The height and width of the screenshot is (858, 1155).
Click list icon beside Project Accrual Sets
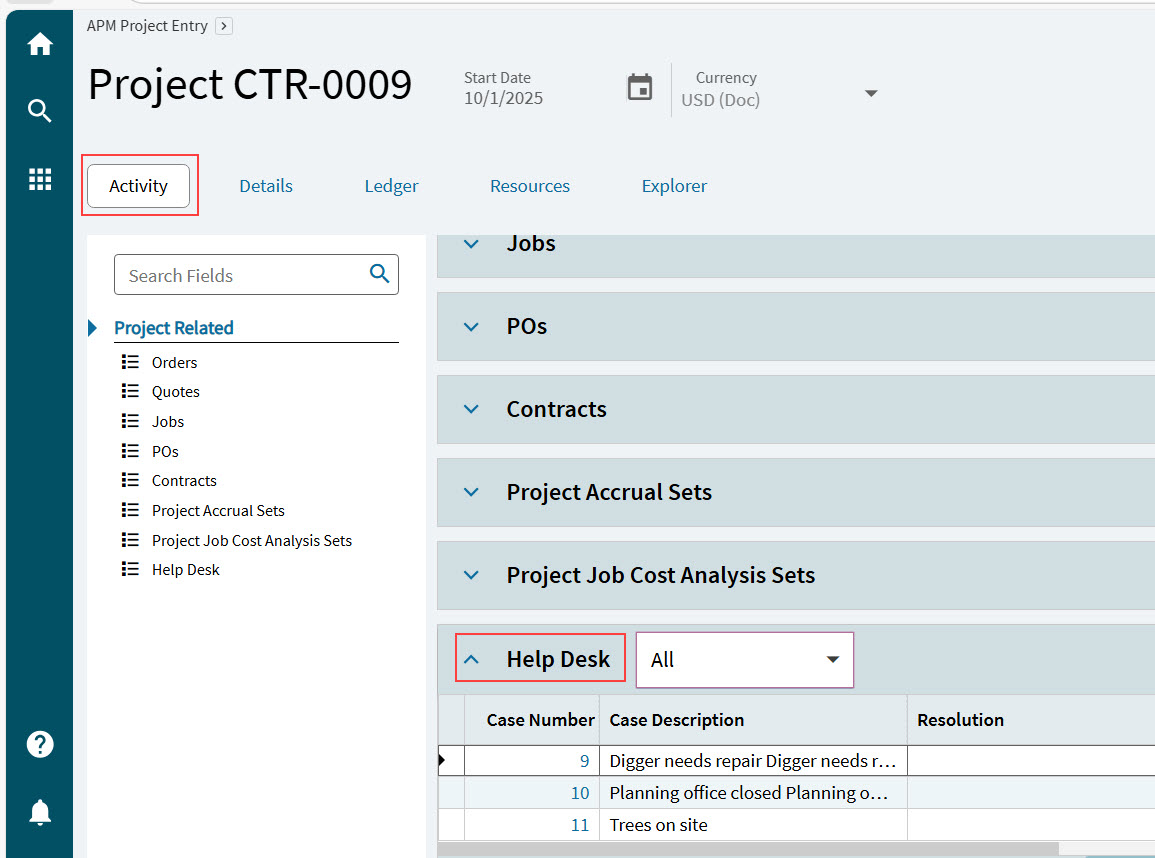pos(130,510)
